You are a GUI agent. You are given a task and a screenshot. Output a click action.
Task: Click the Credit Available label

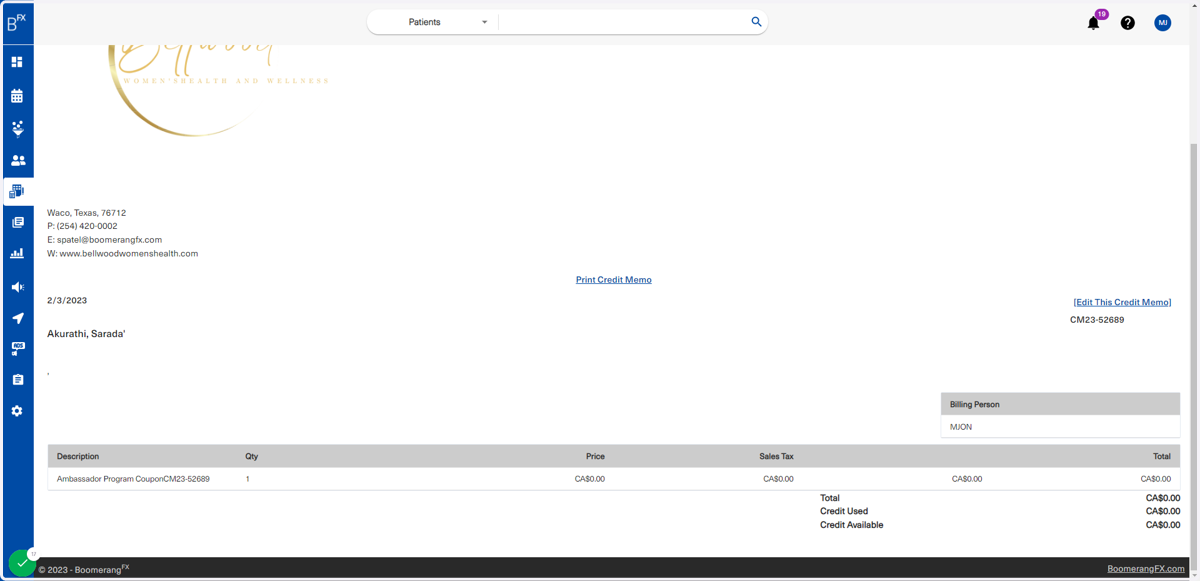point(852,525)
